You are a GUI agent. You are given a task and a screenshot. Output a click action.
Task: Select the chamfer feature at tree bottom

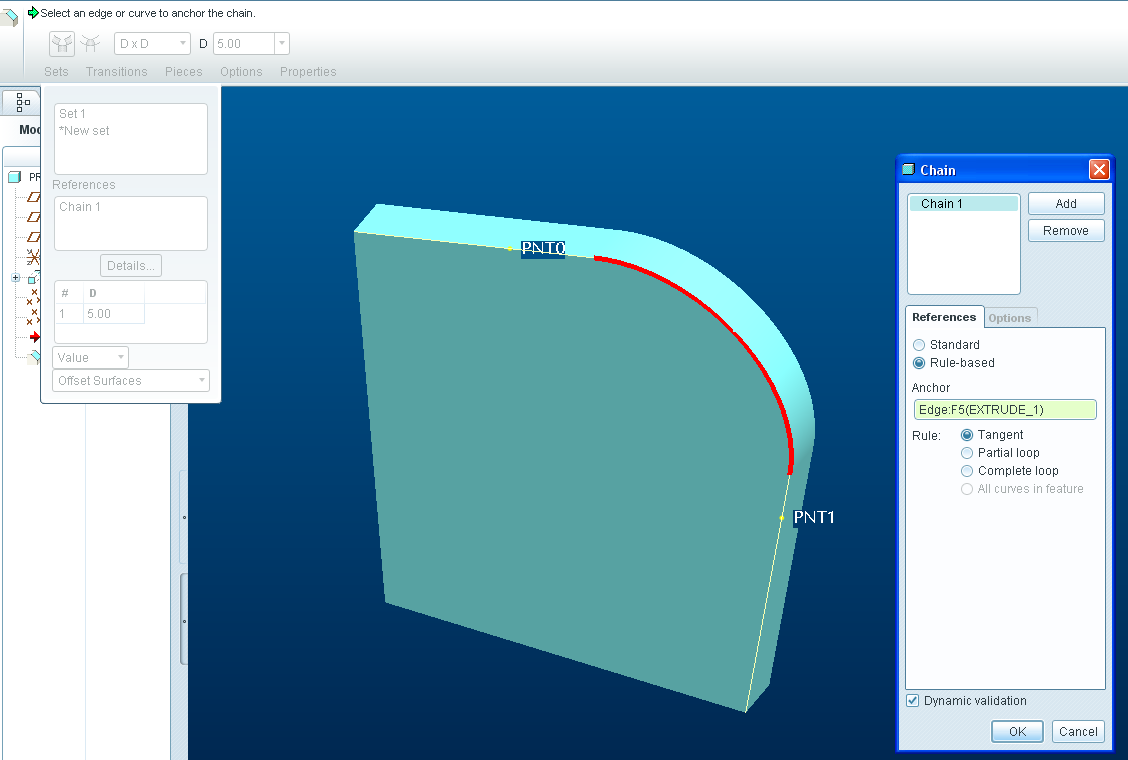(x=35, y=356)
